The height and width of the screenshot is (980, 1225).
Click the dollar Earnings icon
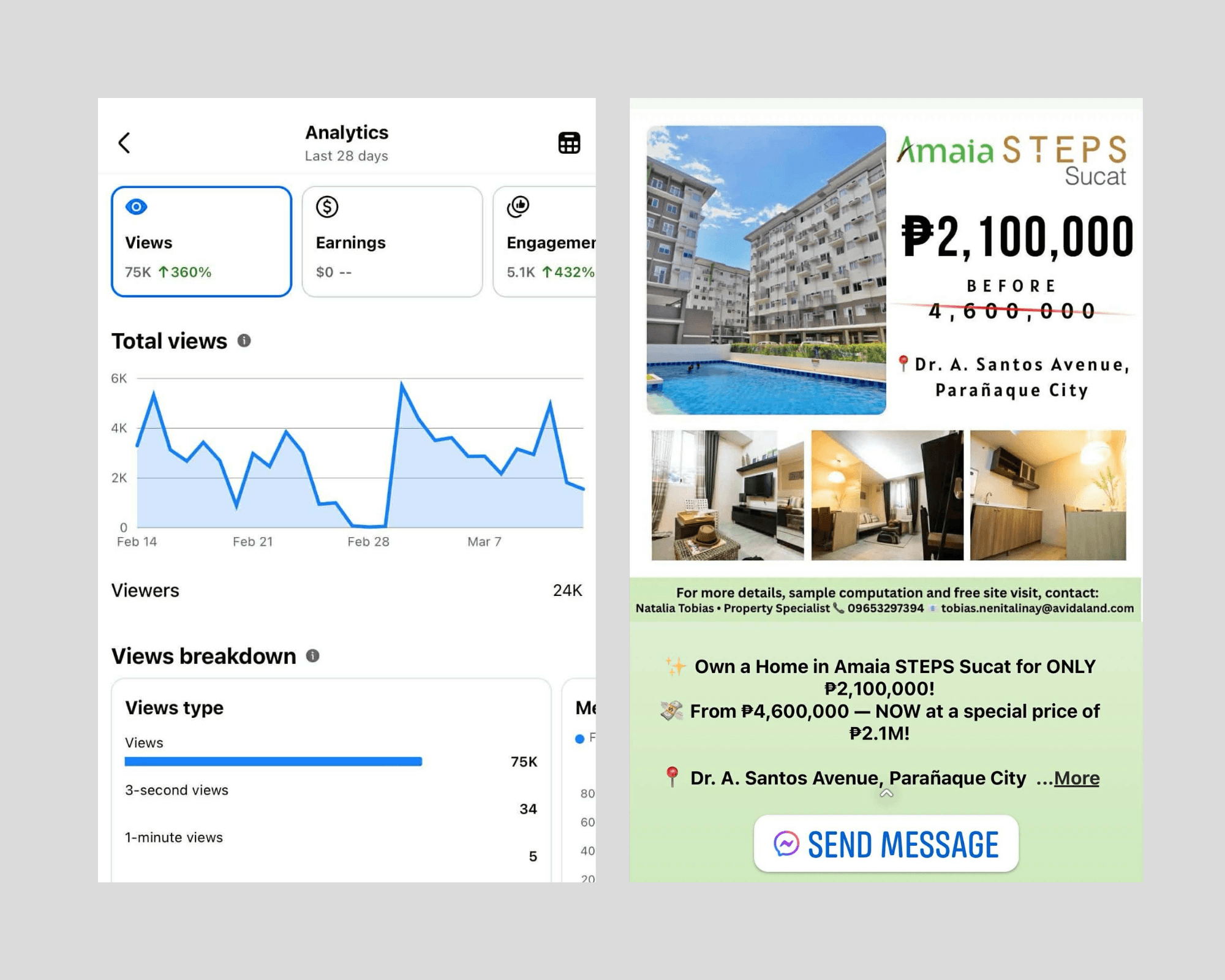[x=327, y=207]
